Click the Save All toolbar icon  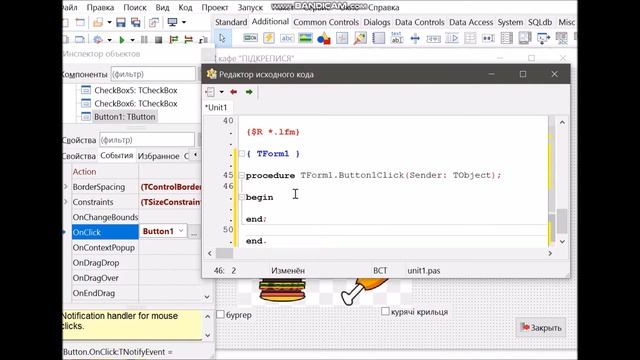[x=135, y=22]
